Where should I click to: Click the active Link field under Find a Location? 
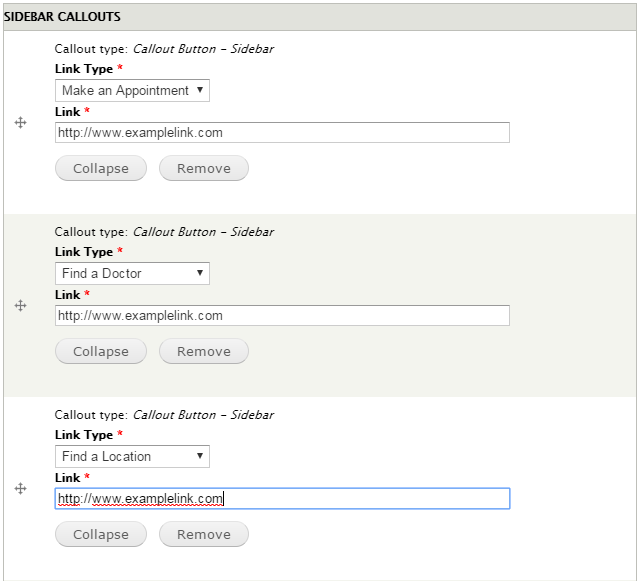[x=282, y=498]
